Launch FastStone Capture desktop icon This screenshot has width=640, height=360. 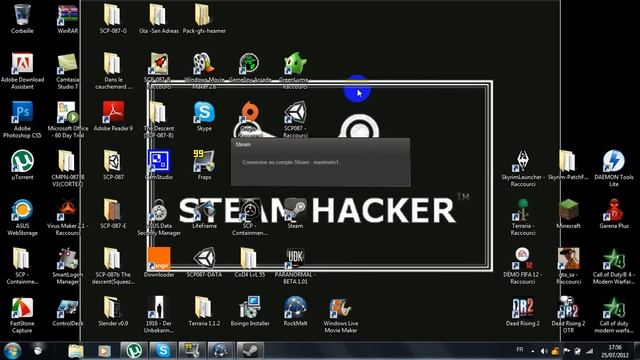22,315
